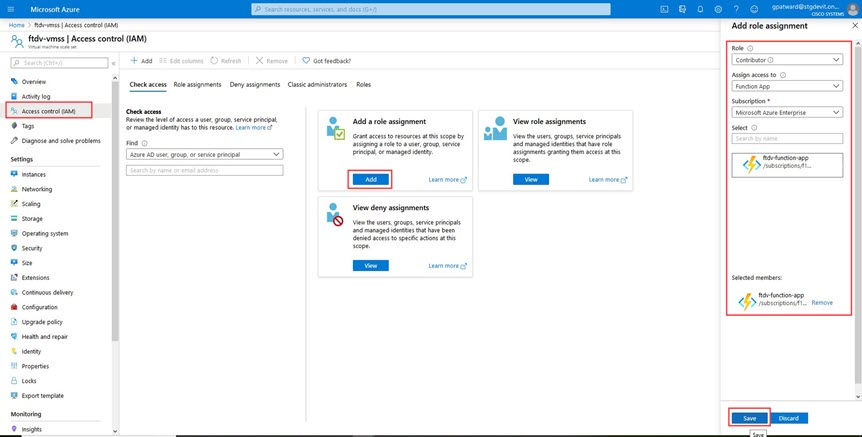Viewport: 862px width, 437px height.
Task: Click Remove in the toolbar
Action: coord(272,60)
